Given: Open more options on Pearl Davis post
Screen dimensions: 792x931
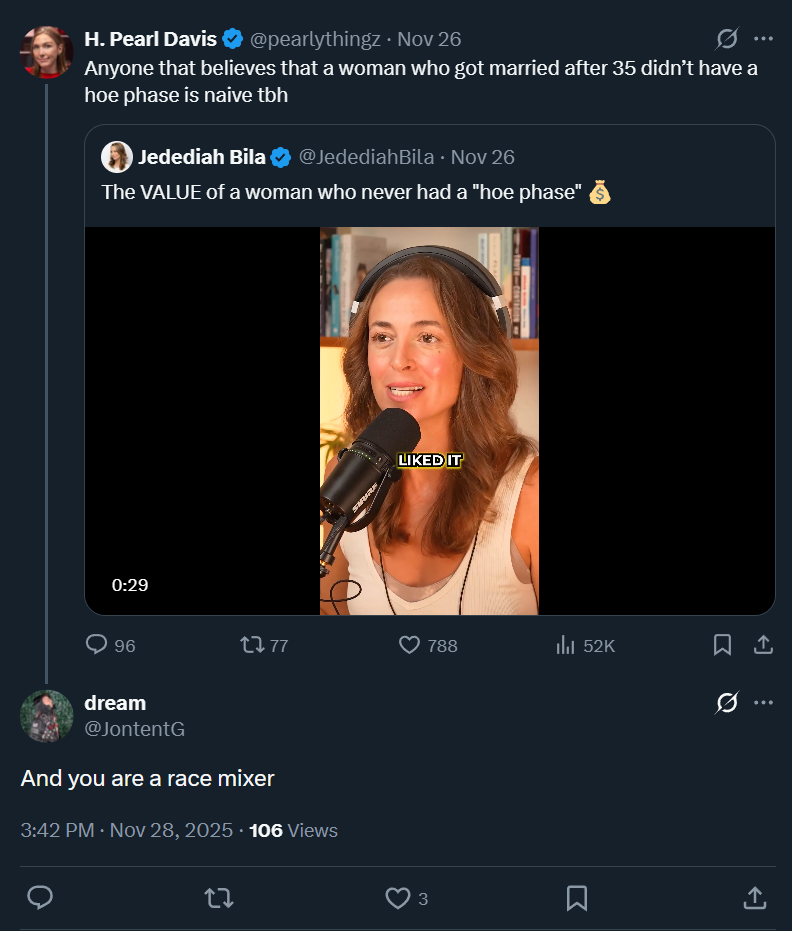Looking at the screenshot, I should point(763,39).
